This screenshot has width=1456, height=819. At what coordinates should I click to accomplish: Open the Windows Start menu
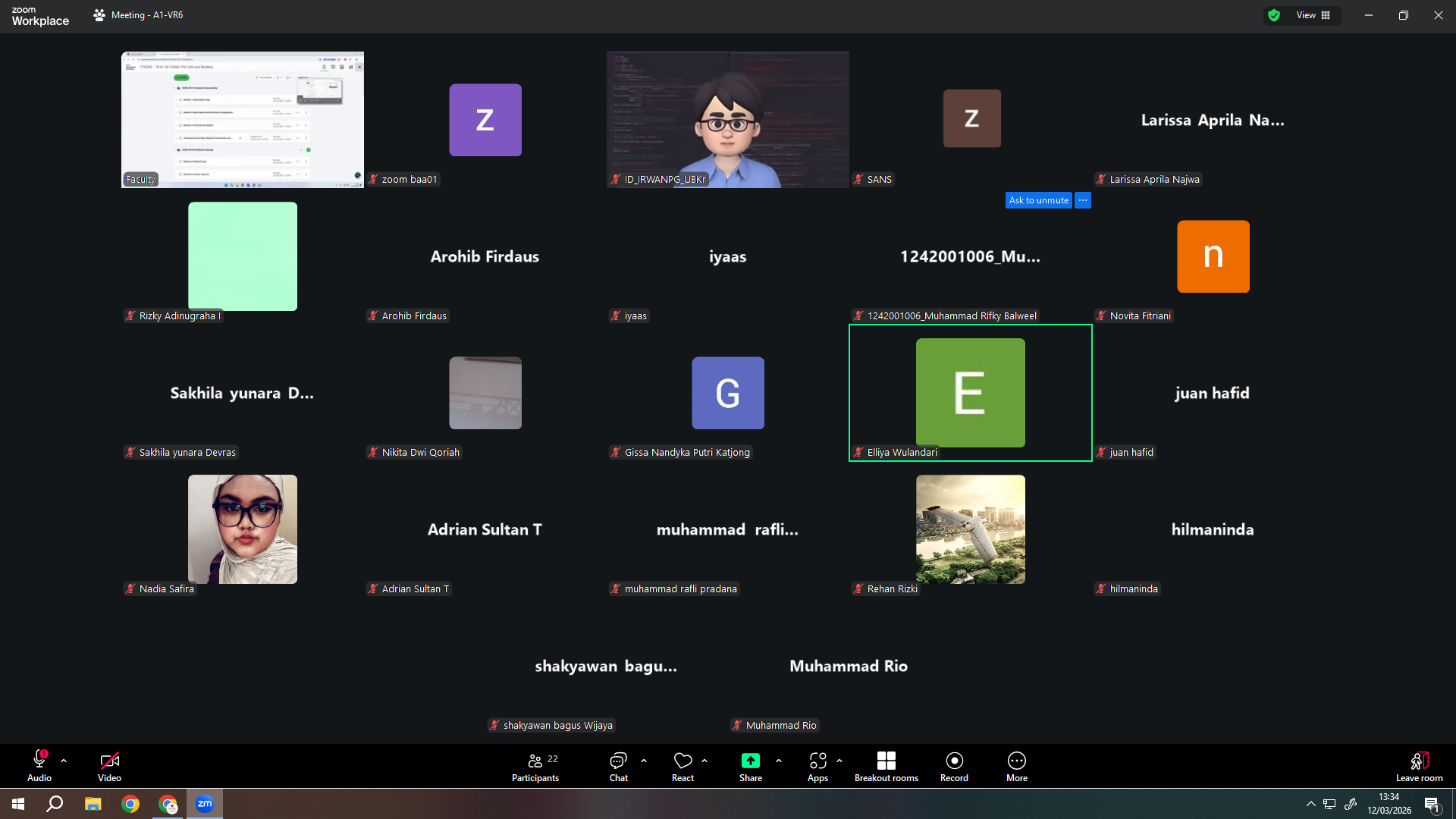click(18, 804)
